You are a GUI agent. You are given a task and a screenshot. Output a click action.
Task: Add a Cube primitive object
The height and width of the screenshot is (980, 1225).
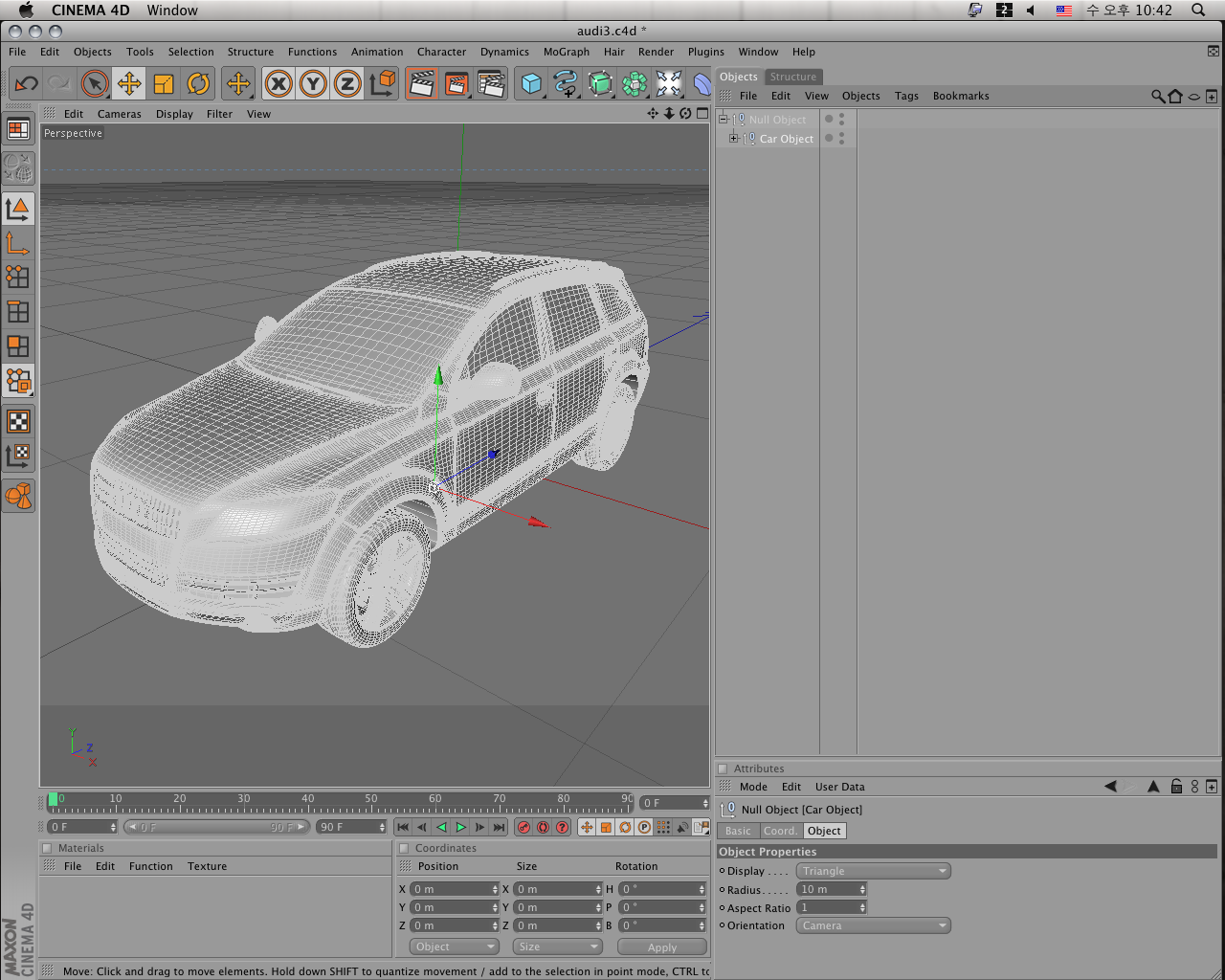tap(531, 84)
